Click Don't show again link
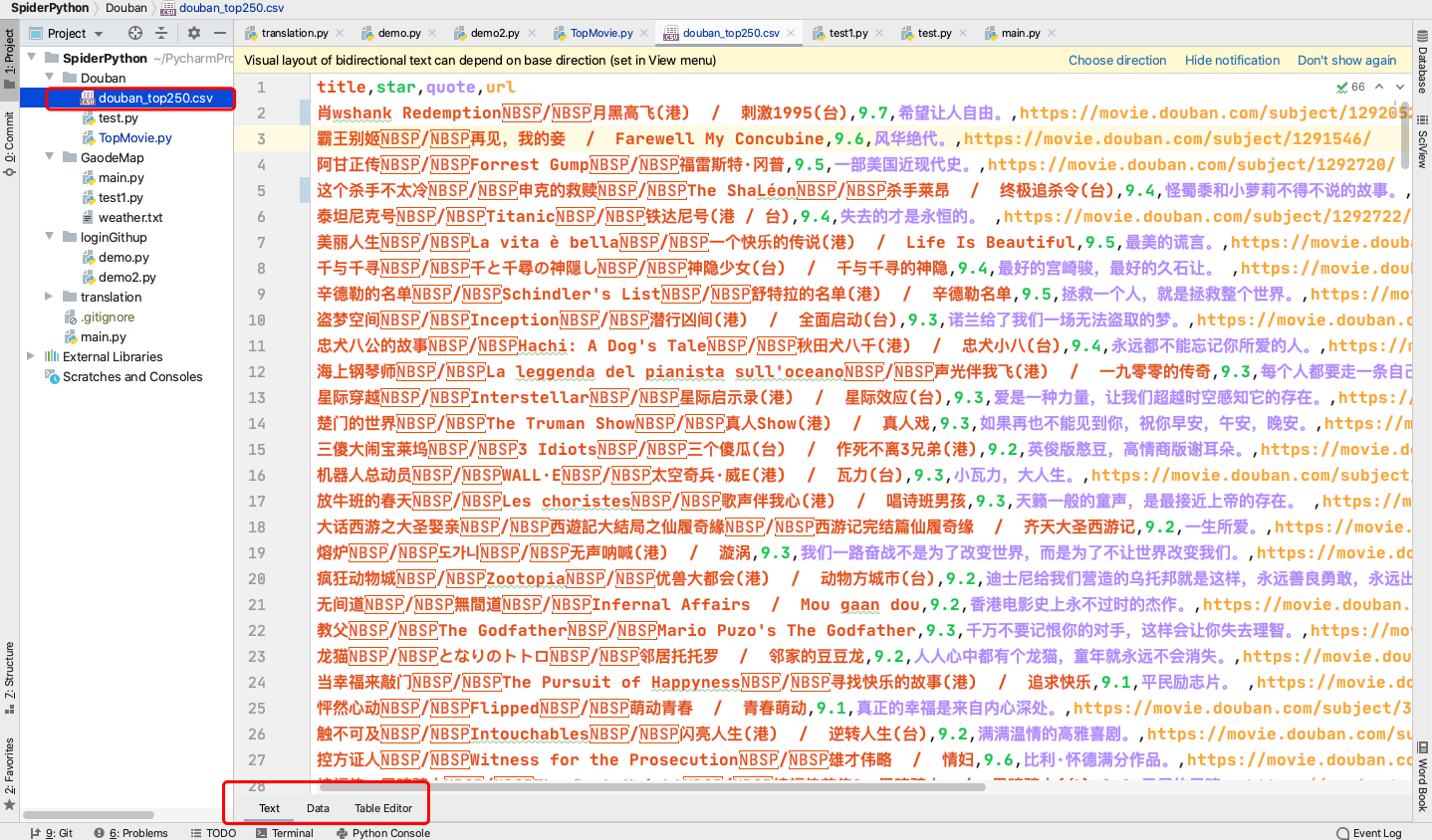 pos(1346,60)
